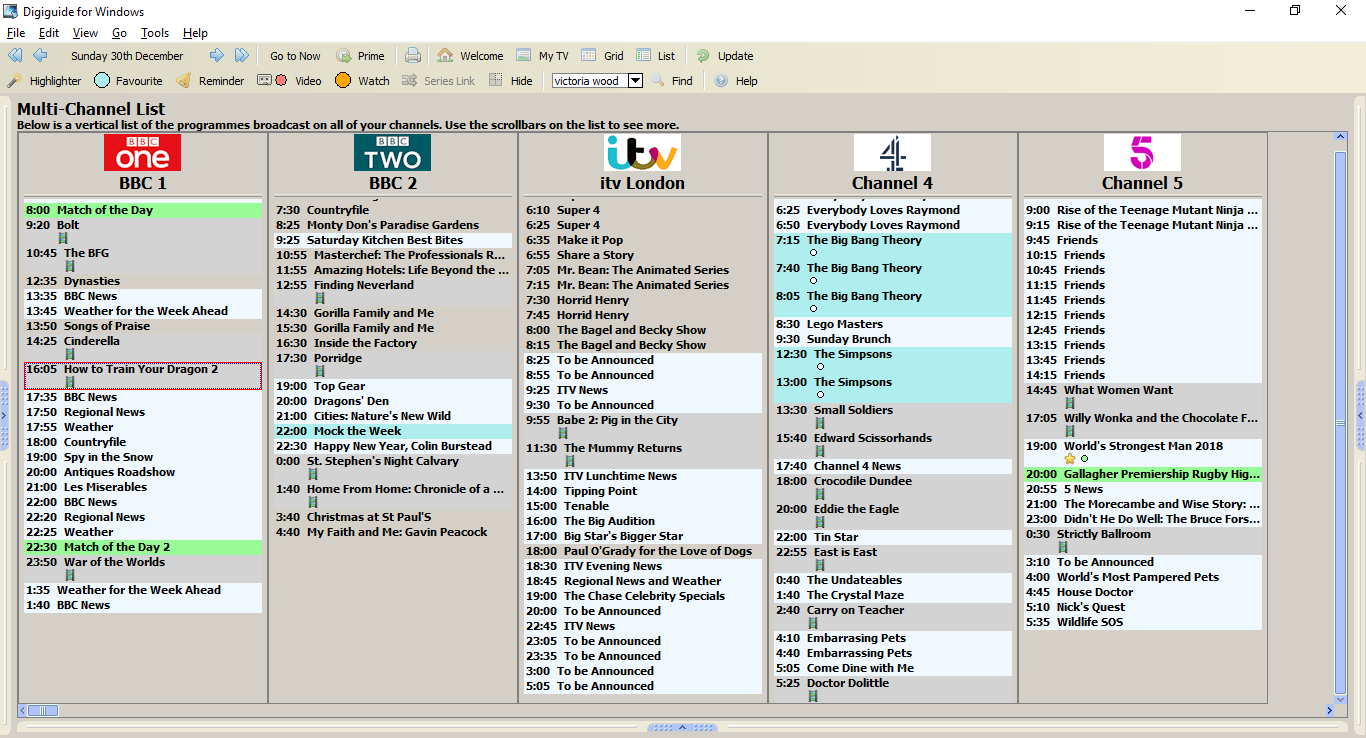Click the Video recorder icon
Viewport: 1366px width, 738px height.
click(272, 81)
